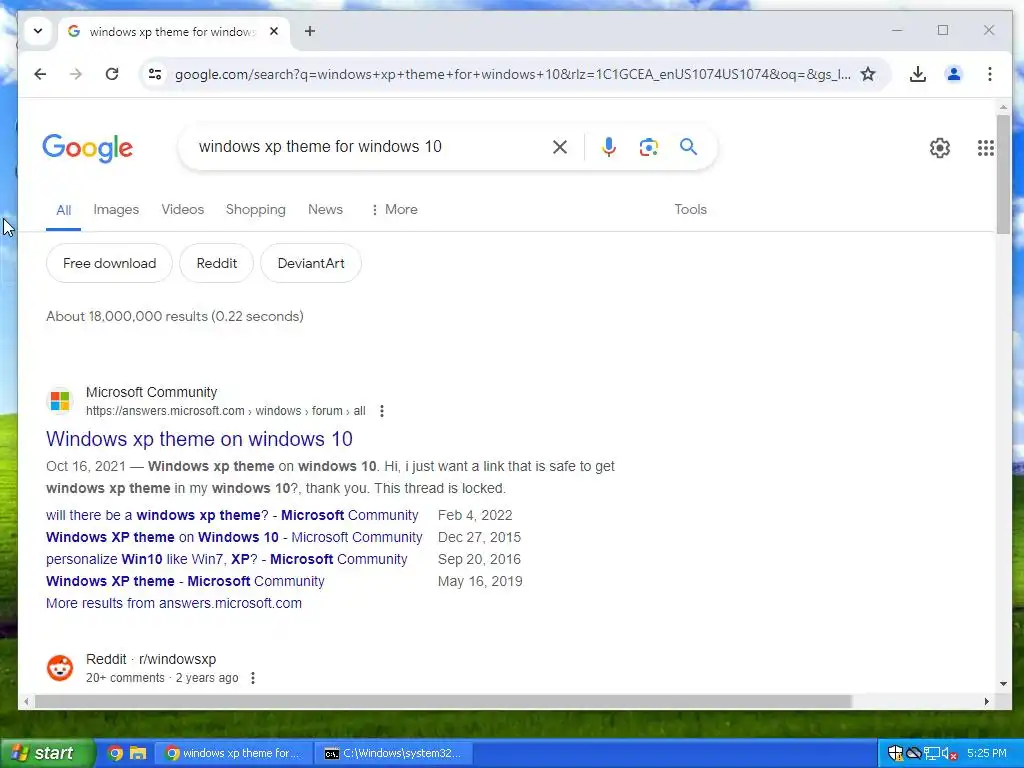The image size is (1024, 768).
Task: Click the scroll right arrow
Action: pyautogui.click(x=987, y=701)
